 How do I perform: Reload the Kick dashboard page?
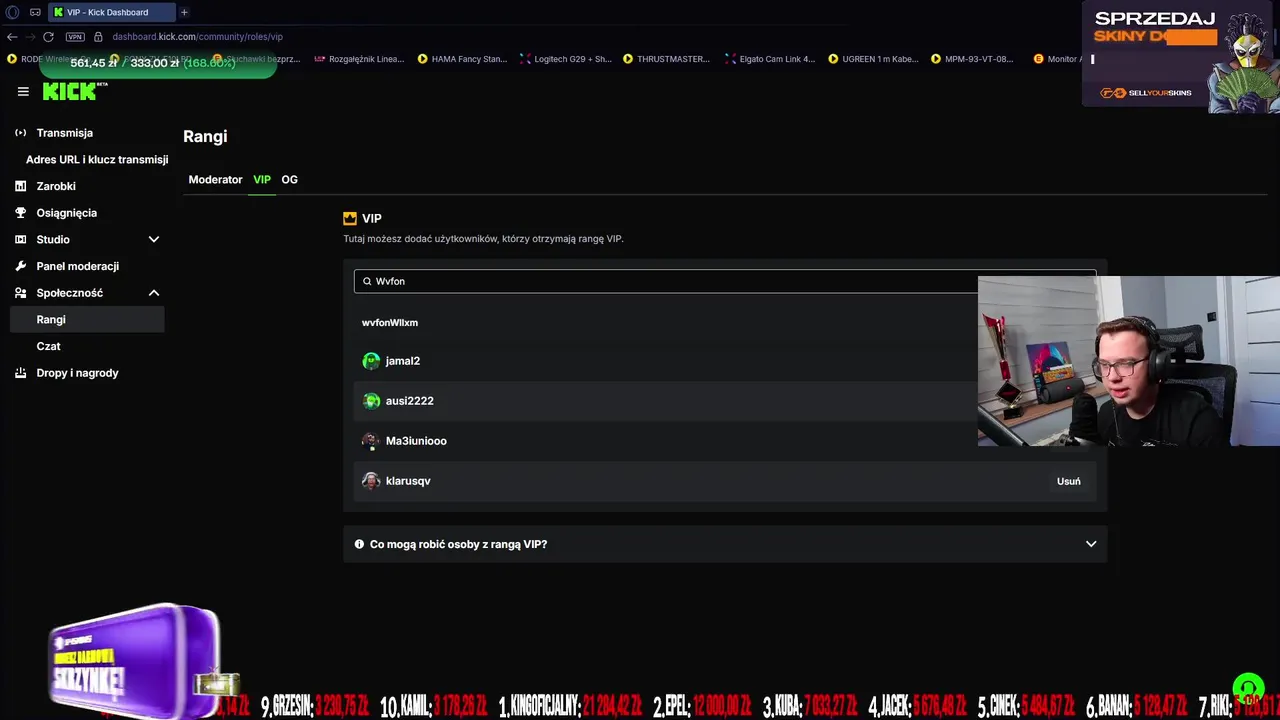(48, 37)
